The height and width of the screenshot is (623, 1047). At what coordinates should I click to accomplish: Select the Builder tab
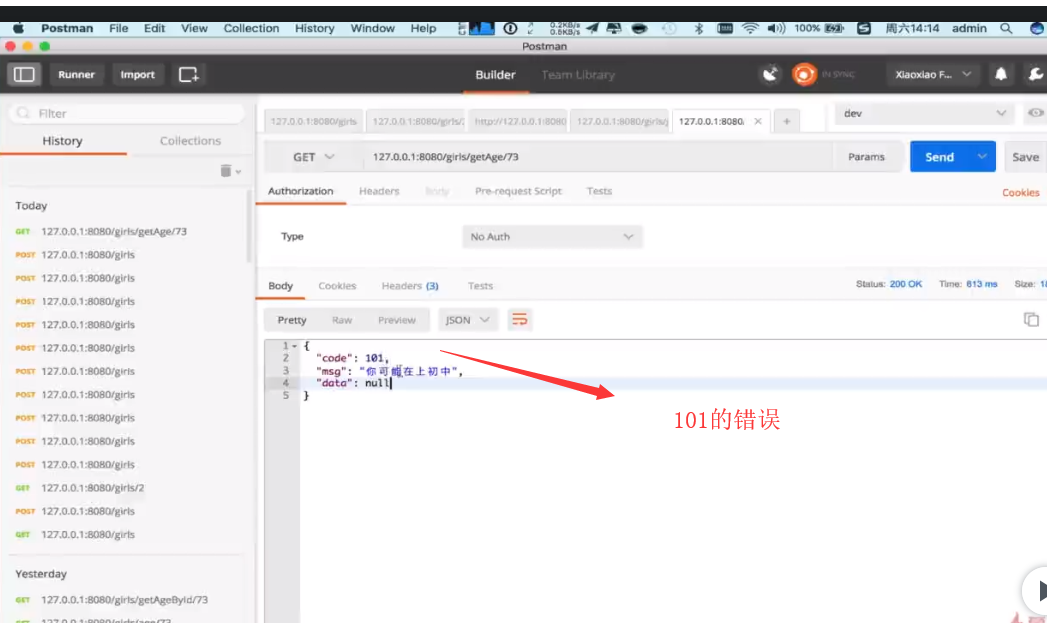(x=495, y=75)
